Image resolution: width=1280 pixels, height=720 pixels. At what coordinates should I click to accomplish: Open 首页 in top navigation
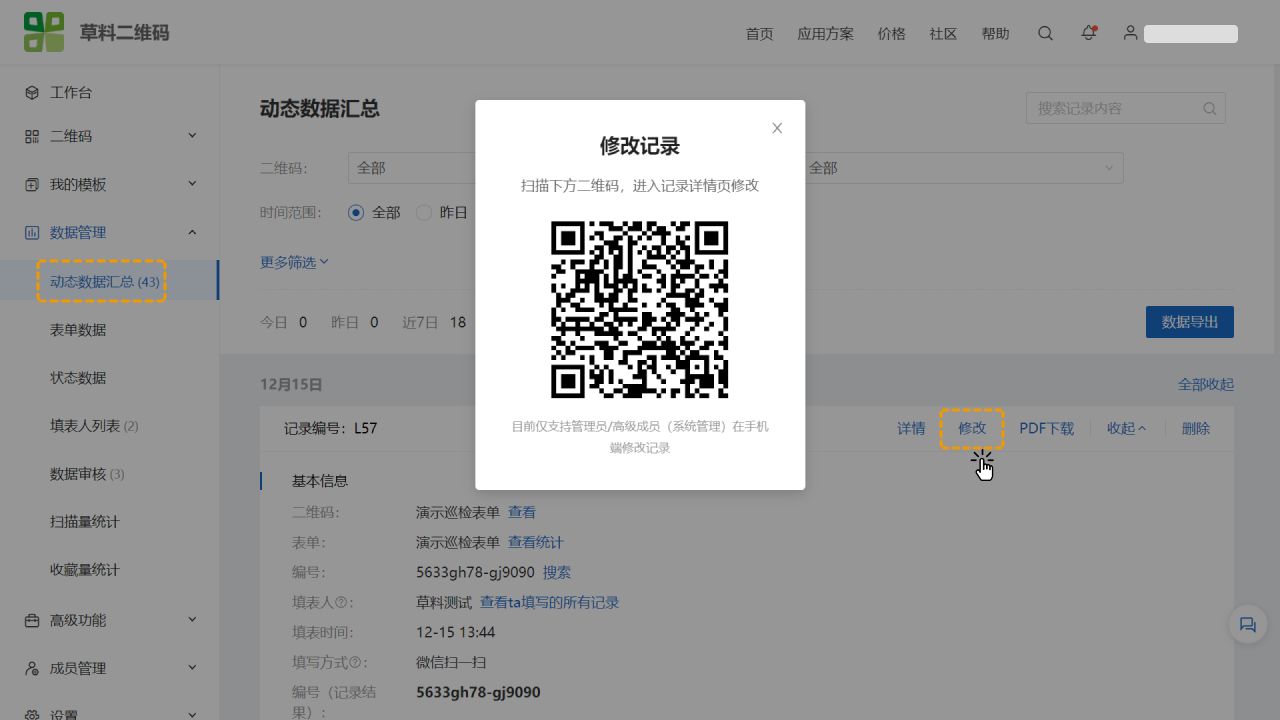(759, 33)
